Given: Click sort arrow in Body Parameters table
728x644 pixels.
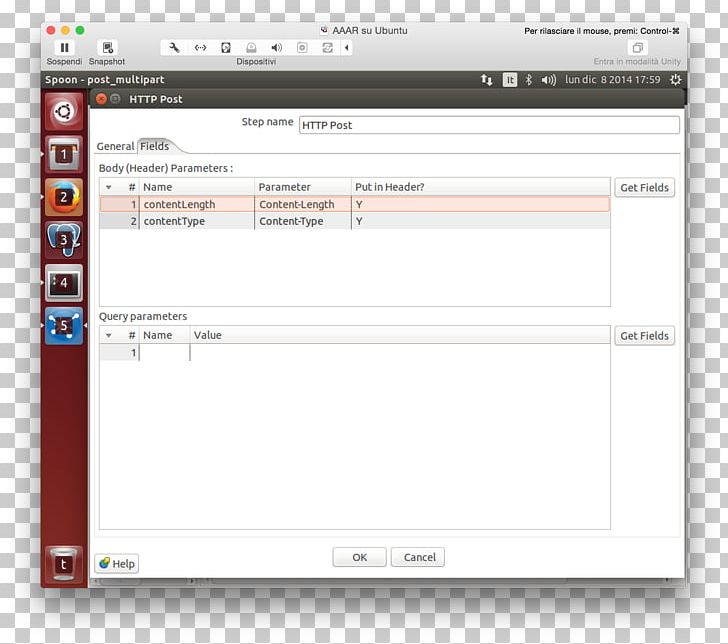Looking at the screenshot, I should point(108,188).
